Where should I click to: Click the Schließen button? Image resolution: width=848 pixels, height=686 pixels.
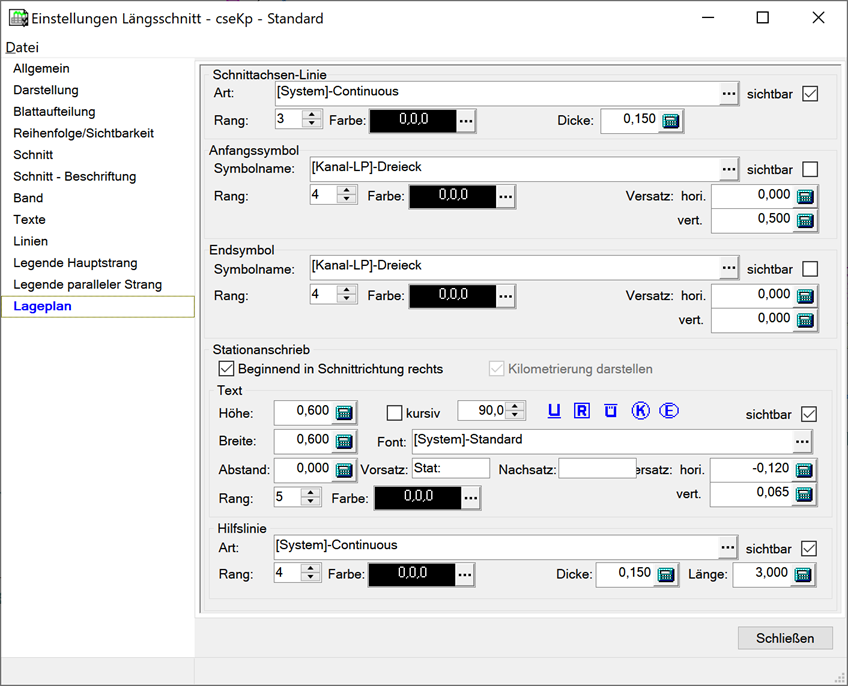[x=785, y=638]
